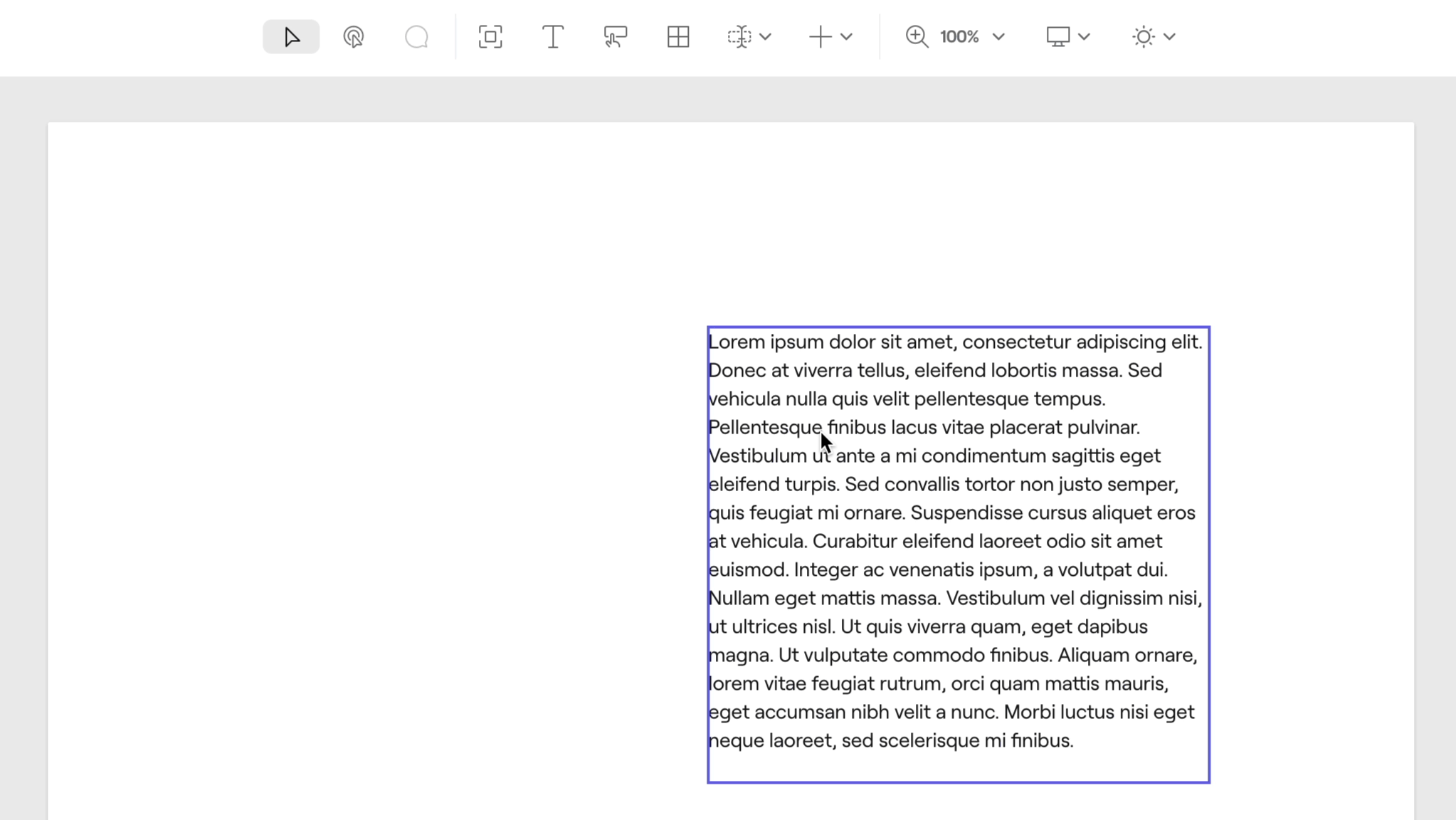Viewport: 1456px width, 820px height.
Task: Expand the chevron beside monitor icon
Action: point(1084,37)
